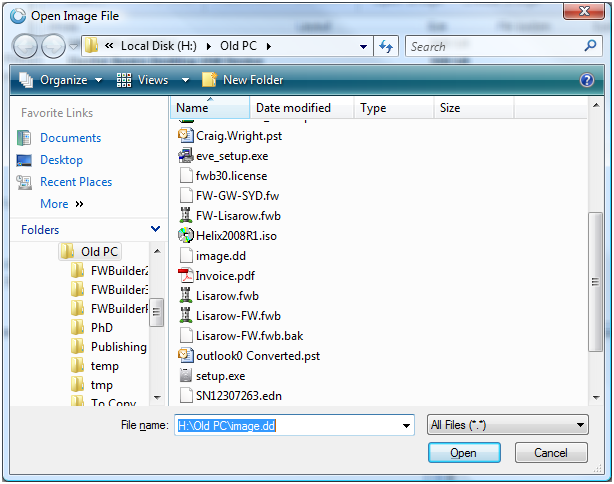Click the Open button
The image size is (614, 484).
tap(464, 453)
